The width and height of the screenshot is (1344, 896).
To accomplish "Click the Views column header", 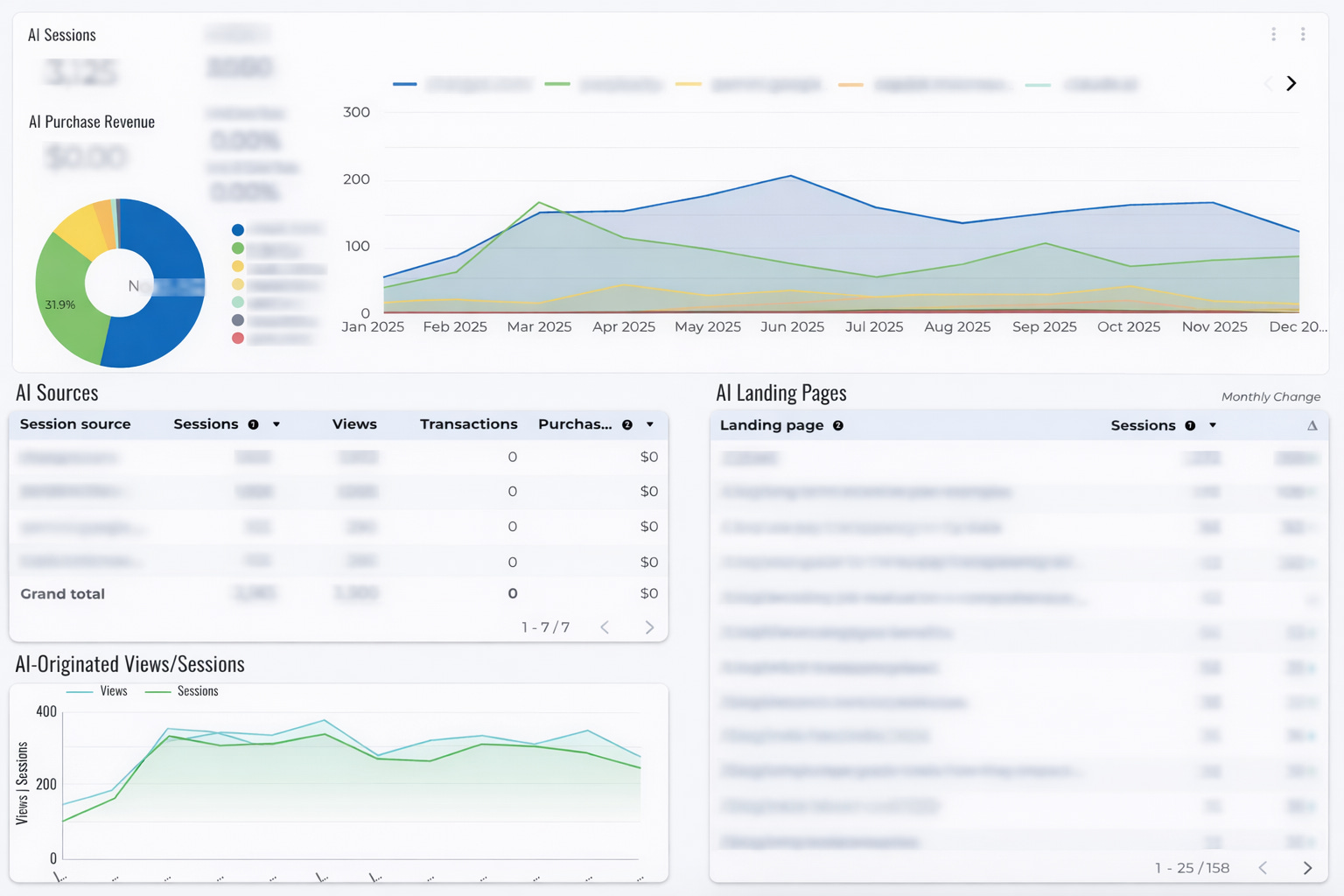I will pyautogui.click(x=354, y=424).
